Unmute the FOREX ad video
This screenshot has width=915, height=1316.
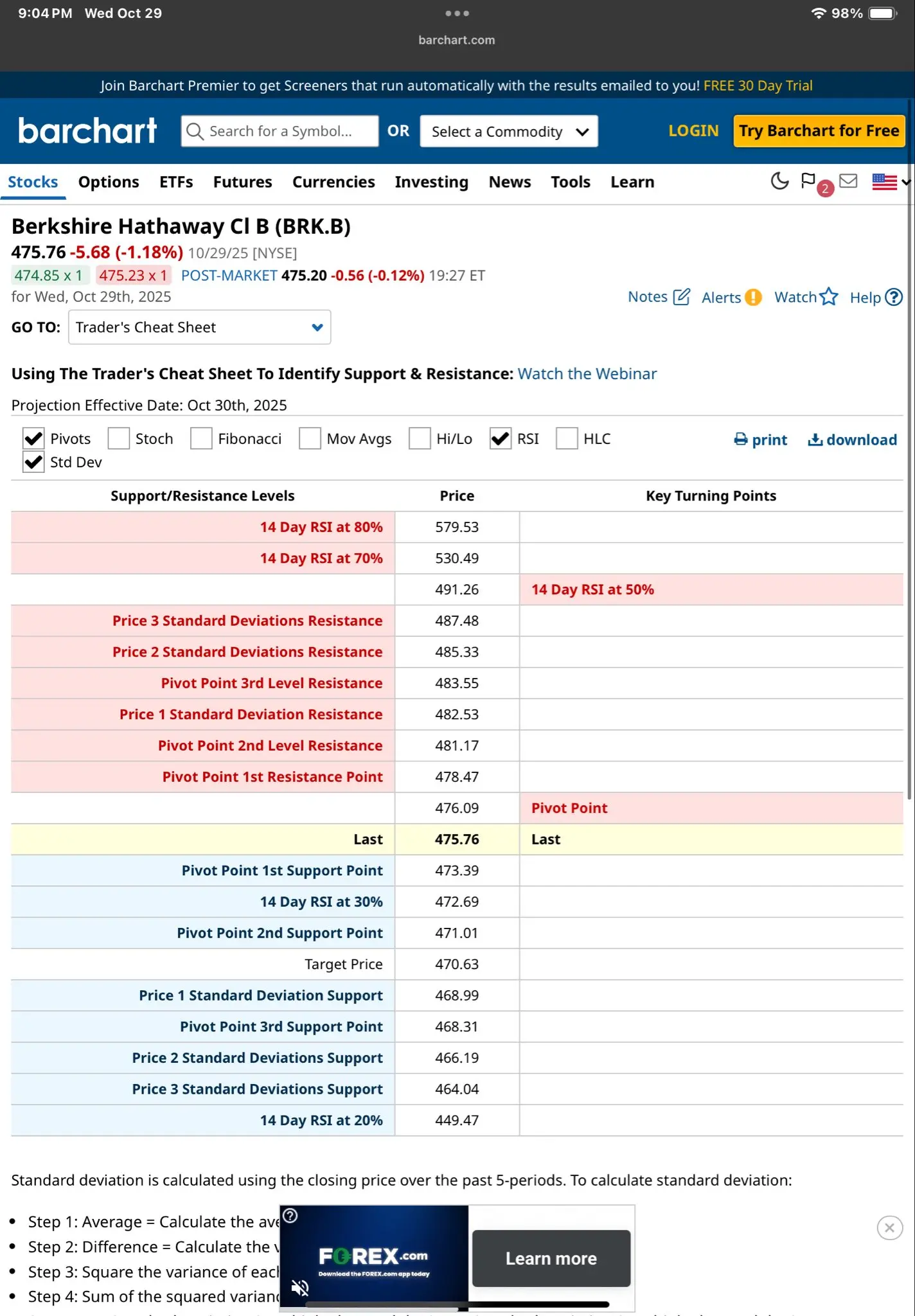click(299, 1288)
